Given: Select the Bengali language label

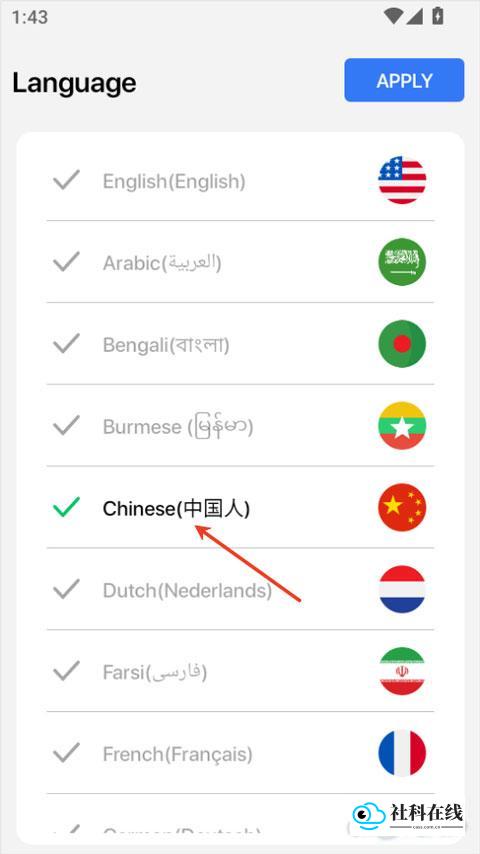Looking at the screenshot, I should 166,345.
